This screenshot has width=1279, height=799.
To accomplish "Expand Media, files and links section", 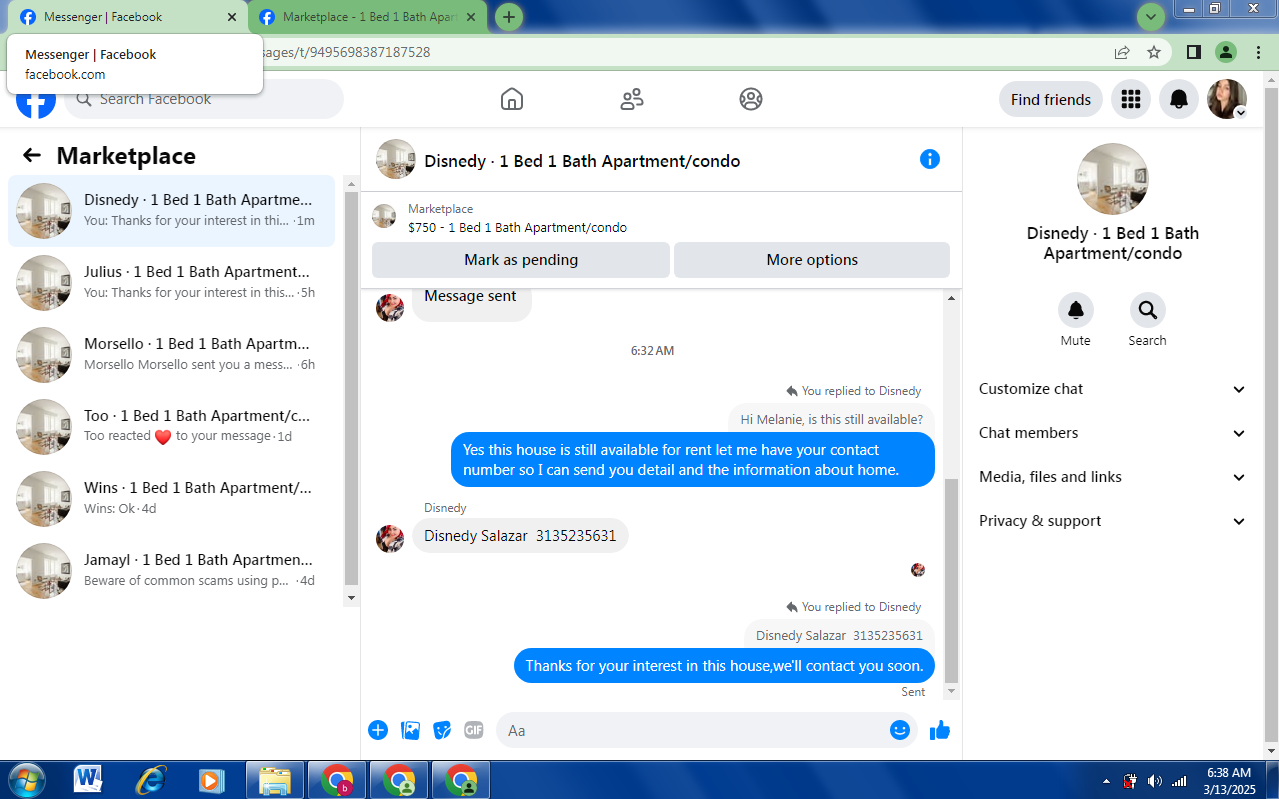I will (x=1113, y=477).
